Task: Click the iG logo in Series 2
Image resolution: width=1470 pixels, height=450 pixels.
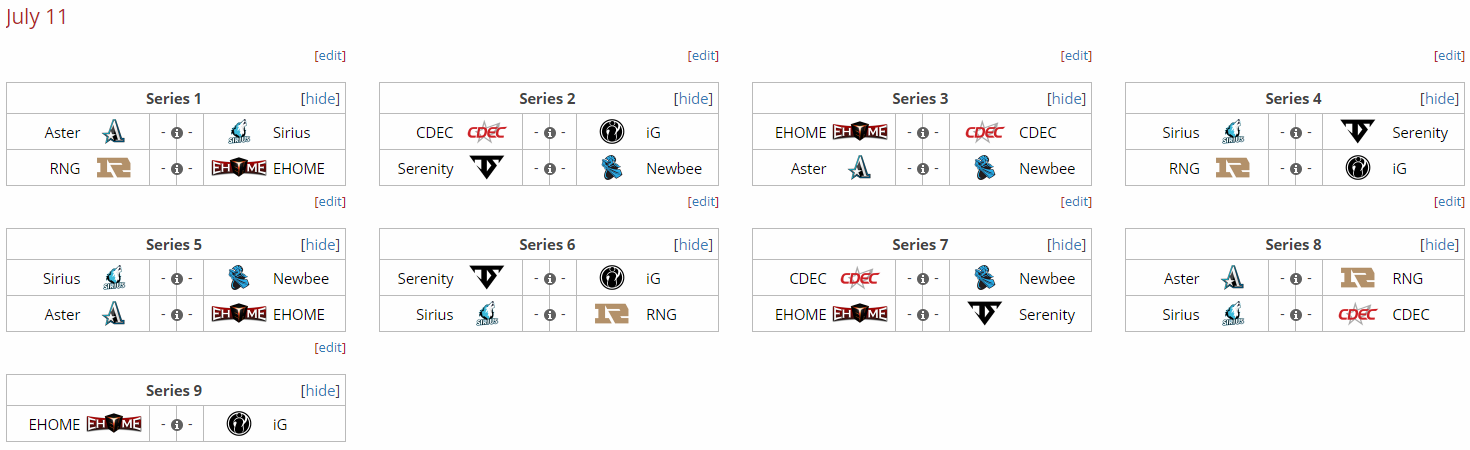Action: [612, 132]
